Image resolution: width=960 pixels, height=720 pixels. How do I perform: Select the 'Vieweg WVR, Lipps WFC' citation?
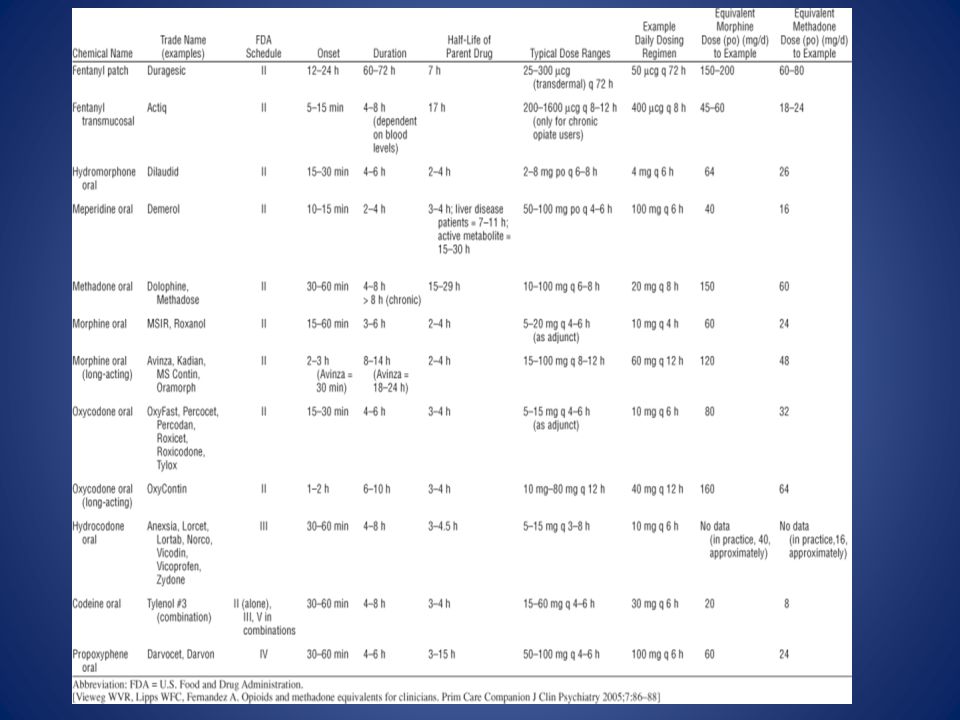[x=366, y=697]
